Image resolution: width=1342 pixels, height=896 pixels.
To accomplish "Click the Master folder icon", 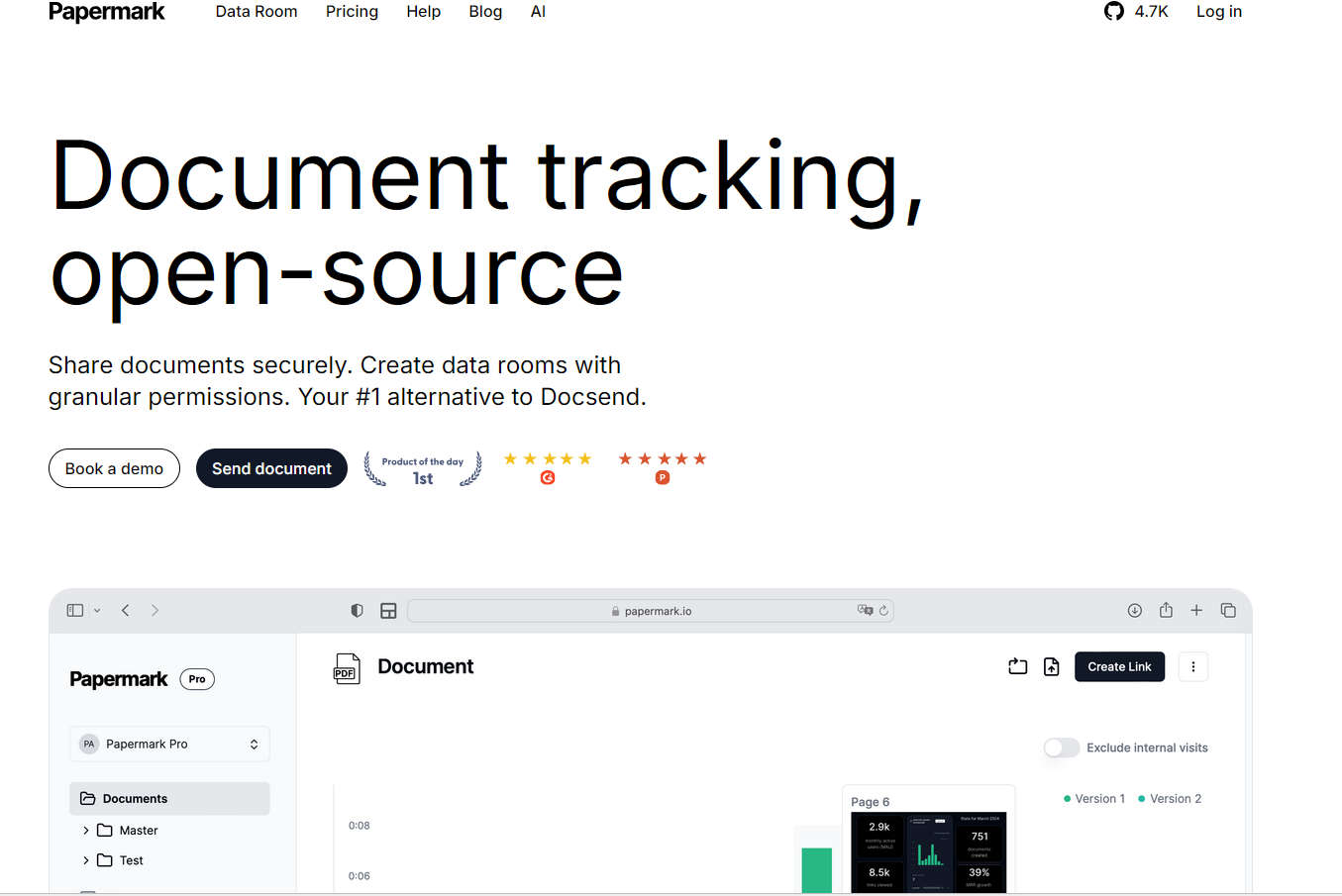I will (x=104, y=831).
